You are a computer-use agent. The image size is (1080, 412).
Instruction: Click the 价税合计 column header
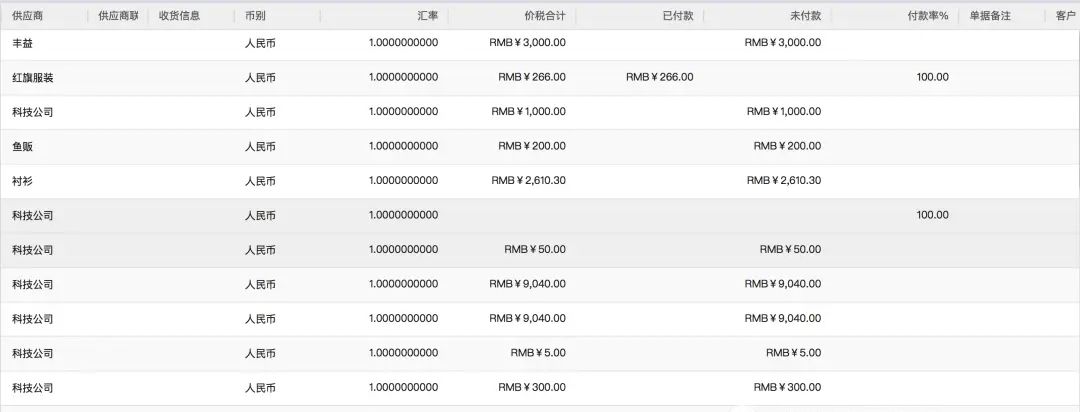(x=545, y=16)
